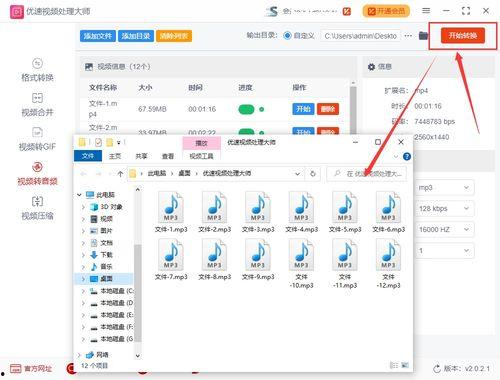Click the Explorer refresh button
500x380 pixels.
(312, 174)
